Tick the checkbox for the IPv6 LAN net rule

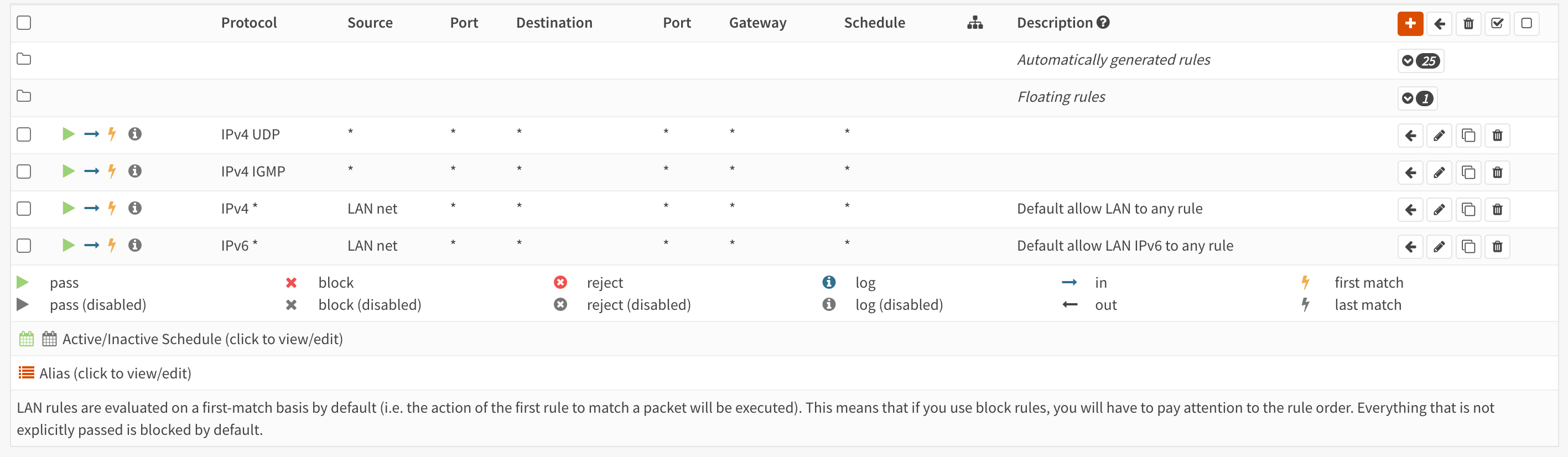[24, 246]
